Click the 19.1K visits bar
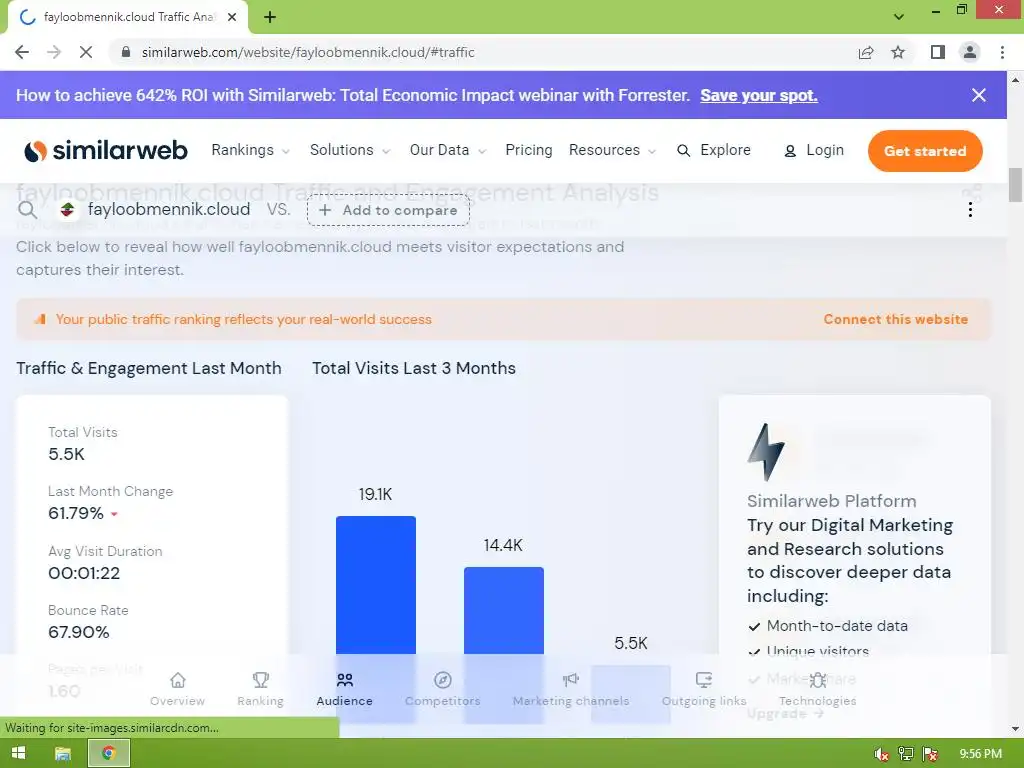This screenshot has height=768, width=1024. pyautogui.click(x=376, y=618)
